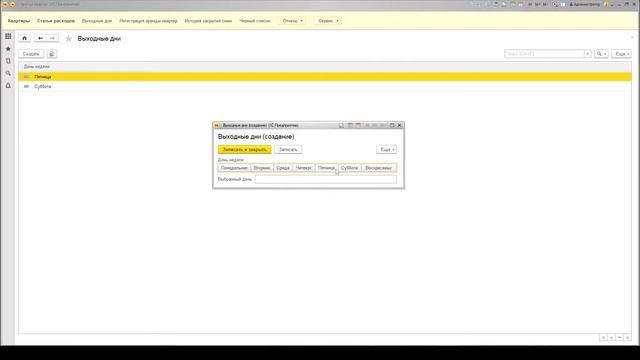This screenshot has width=640, height=360.
Task: Open Выходные дни in the top menu
Action: click(x=97, y=21)
